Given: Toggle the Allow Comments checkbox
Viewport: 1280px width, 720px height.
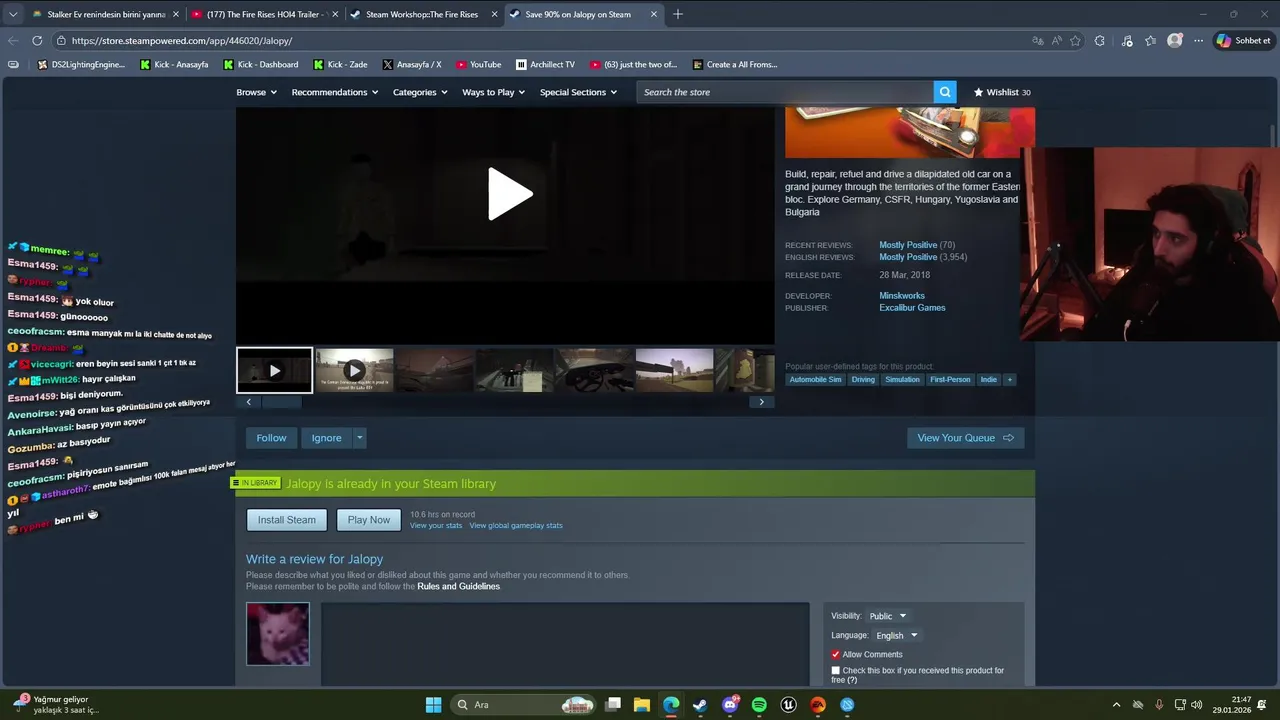Looking at the screenshot, I should click(x=836, y=655).
